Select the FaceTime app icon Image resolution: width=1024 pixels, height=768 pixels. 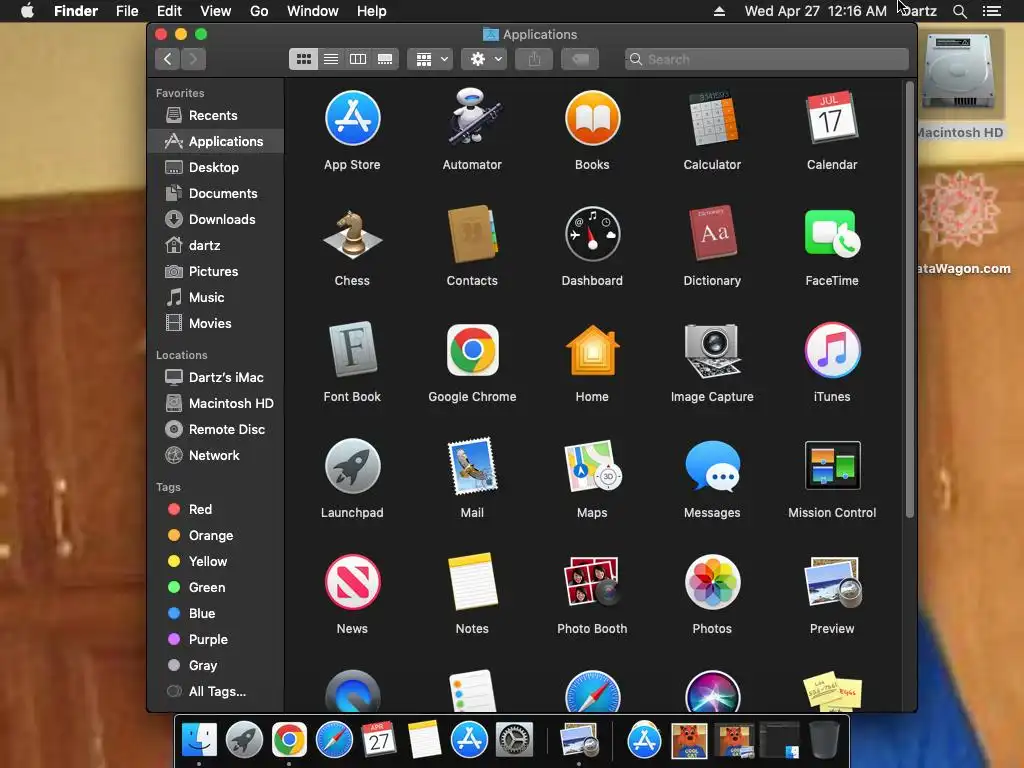[832, 234]
